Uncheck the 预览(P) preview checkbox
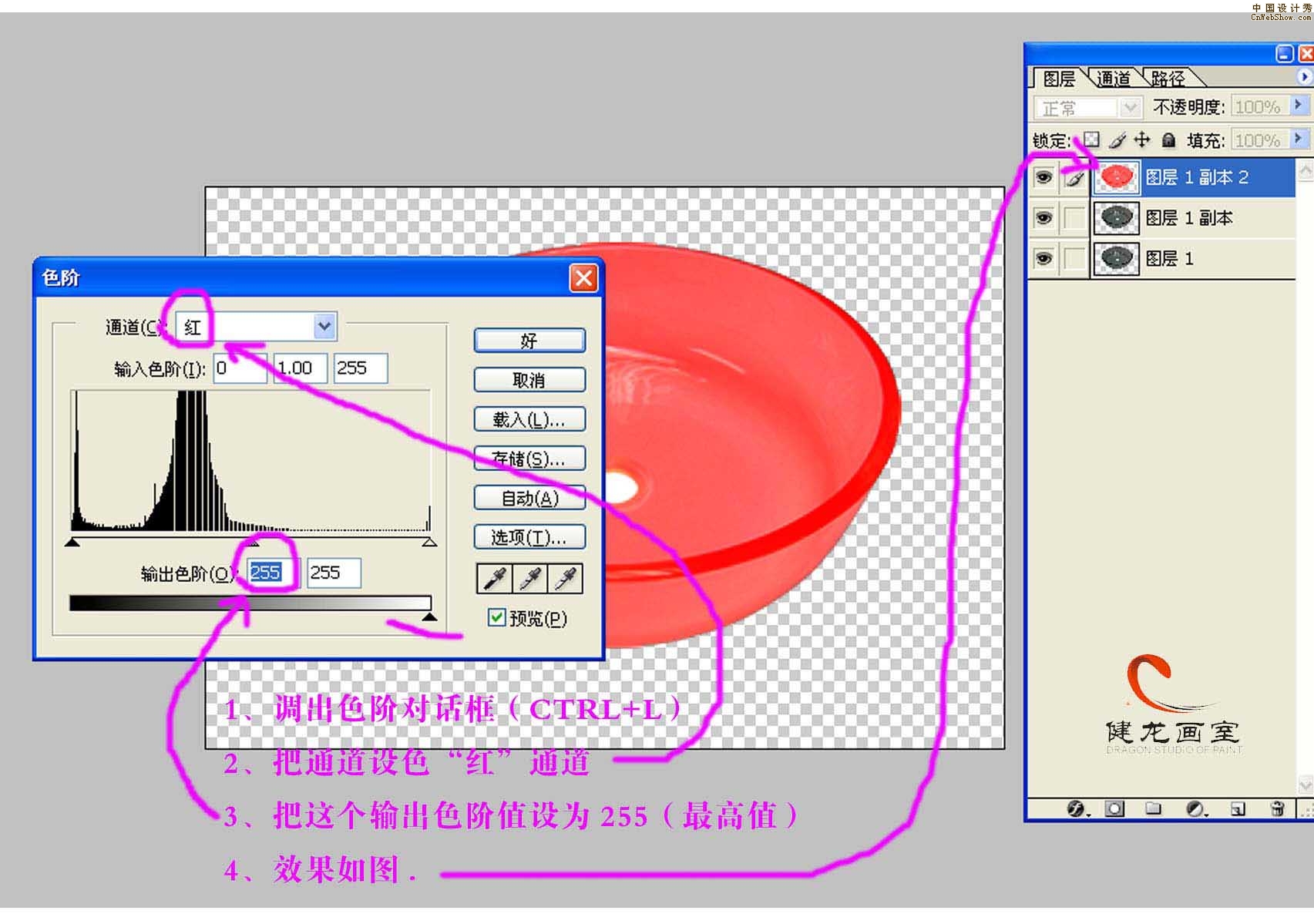1314x924 pixels. (497, 617)
